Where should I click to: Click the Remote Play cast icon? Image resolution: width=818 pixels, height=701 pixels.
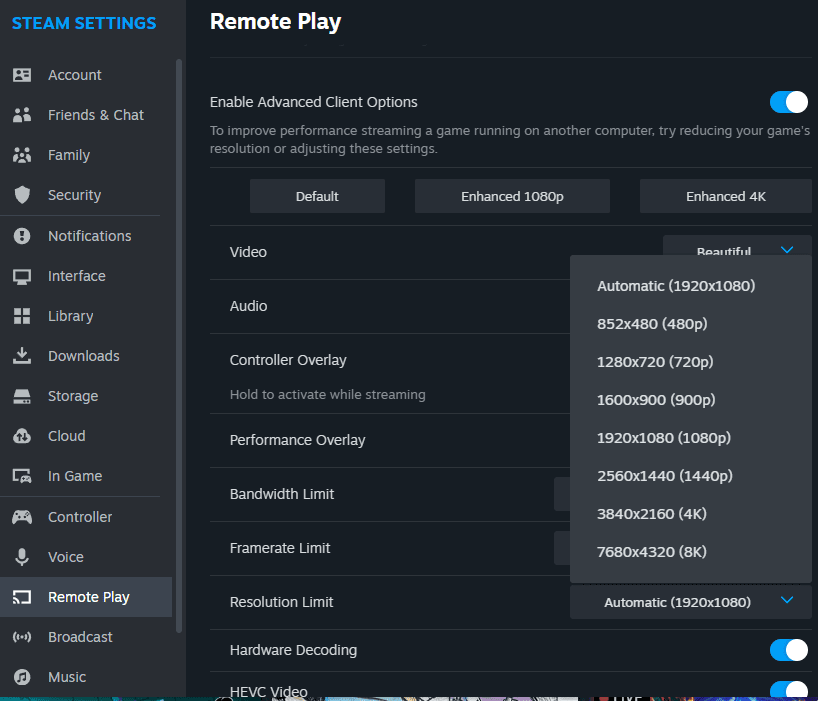22,597
